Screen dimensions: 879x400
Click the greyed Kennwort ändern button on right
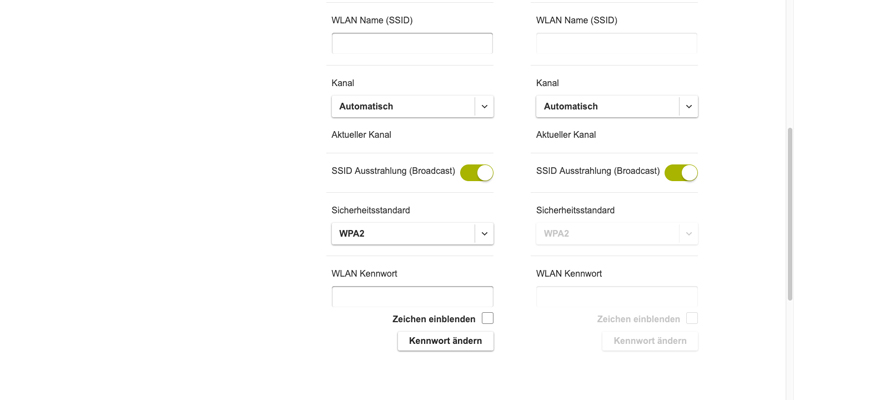650,341
